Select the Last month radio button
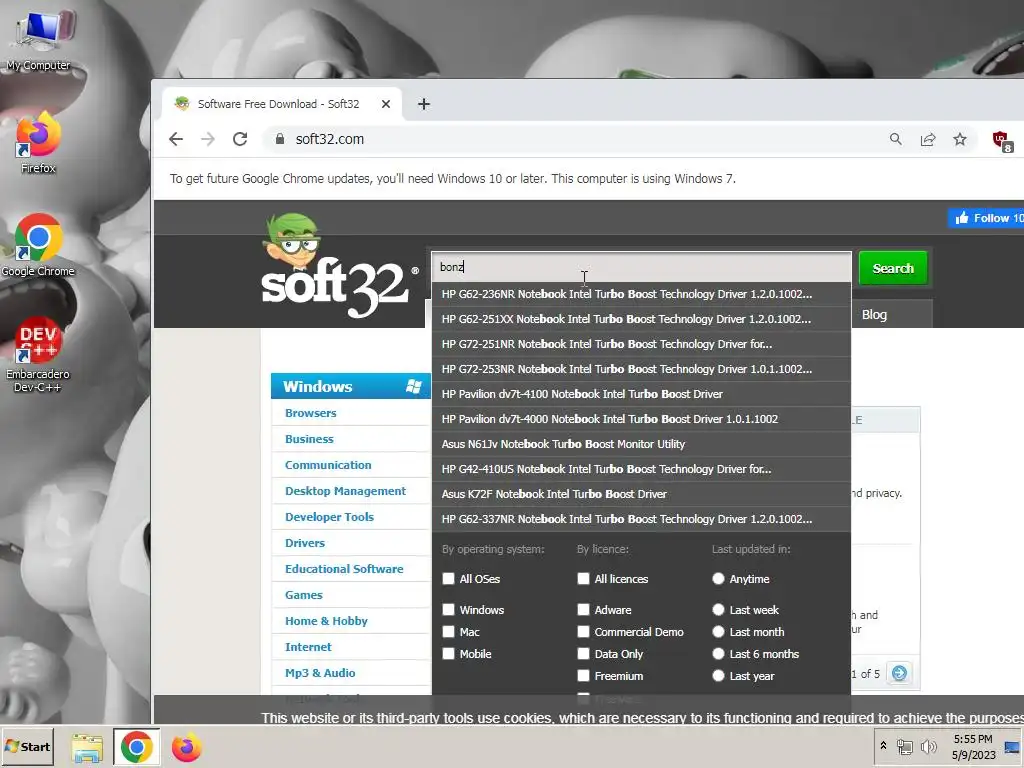The image size is (1024, 768). point(718,632)
